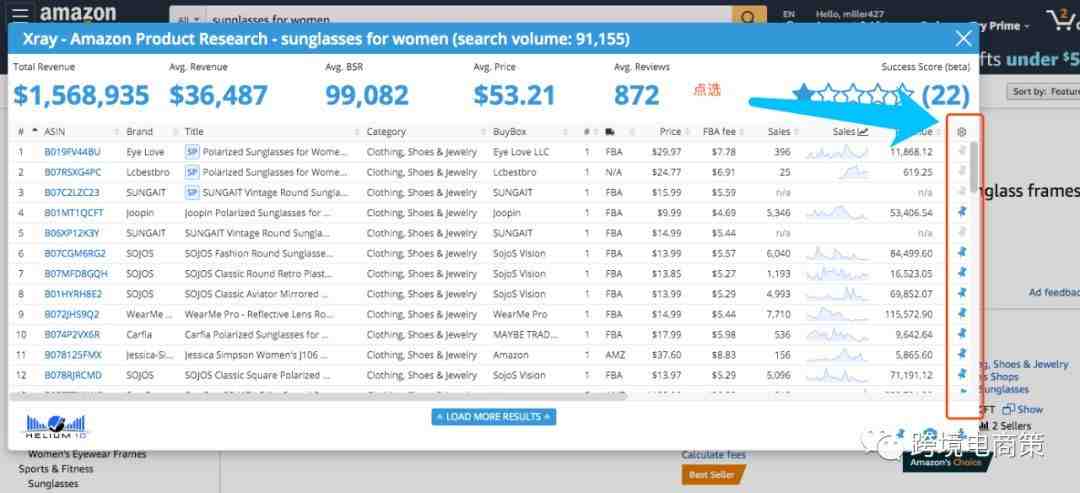1080x493 pixels.
Task: Load more results in Xray
Action: [494, 417]
